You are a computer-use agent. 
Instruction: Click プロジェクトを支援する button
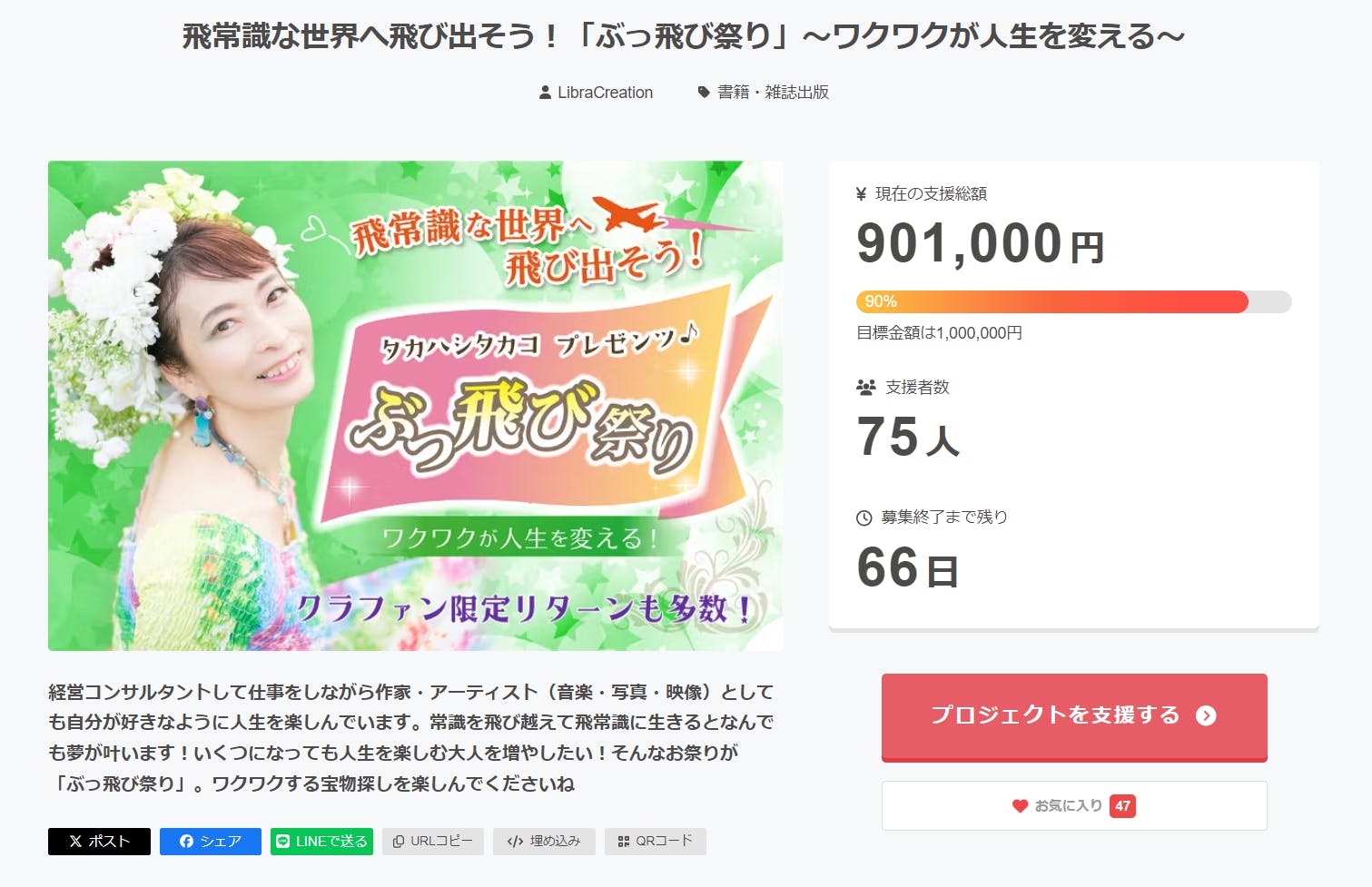[x=1073, y=716]
